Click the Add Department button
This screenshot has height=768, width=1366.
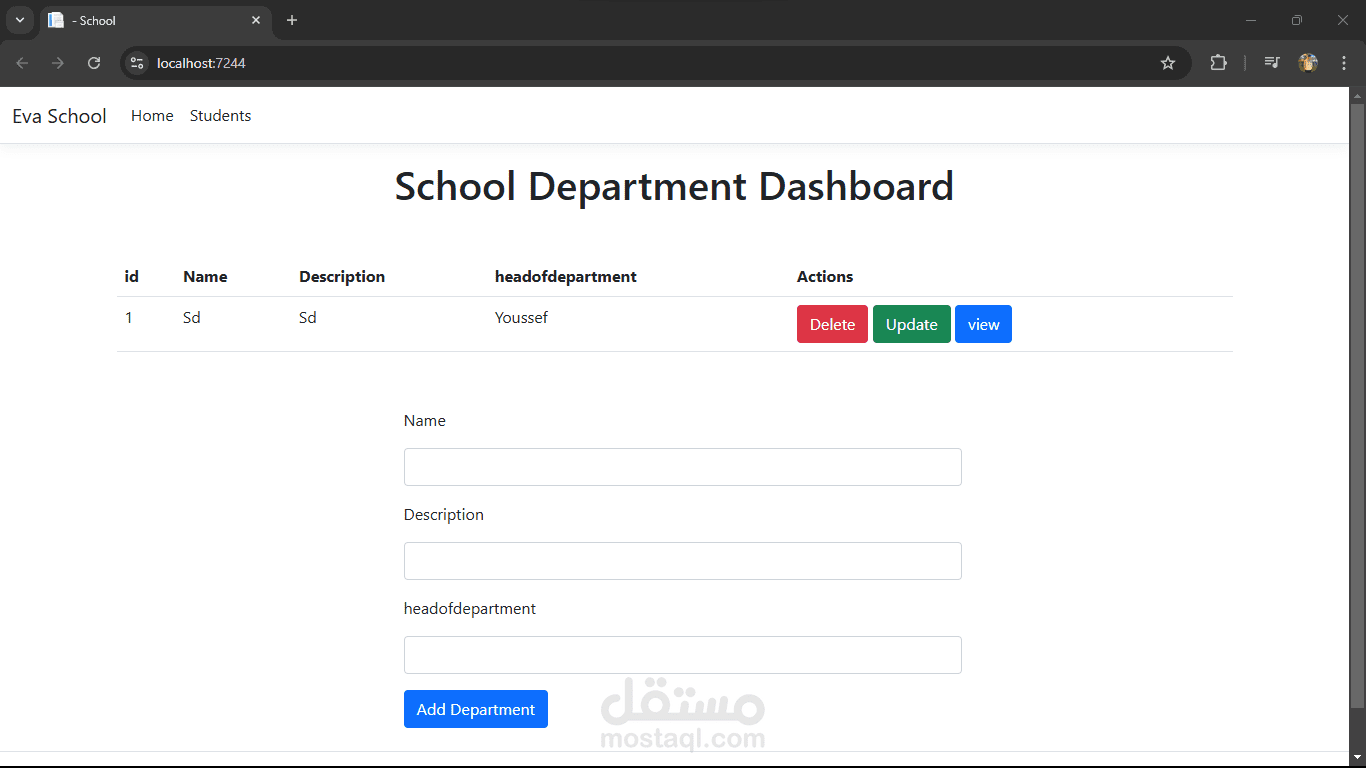pyautogui.click(x=476, y=709)
